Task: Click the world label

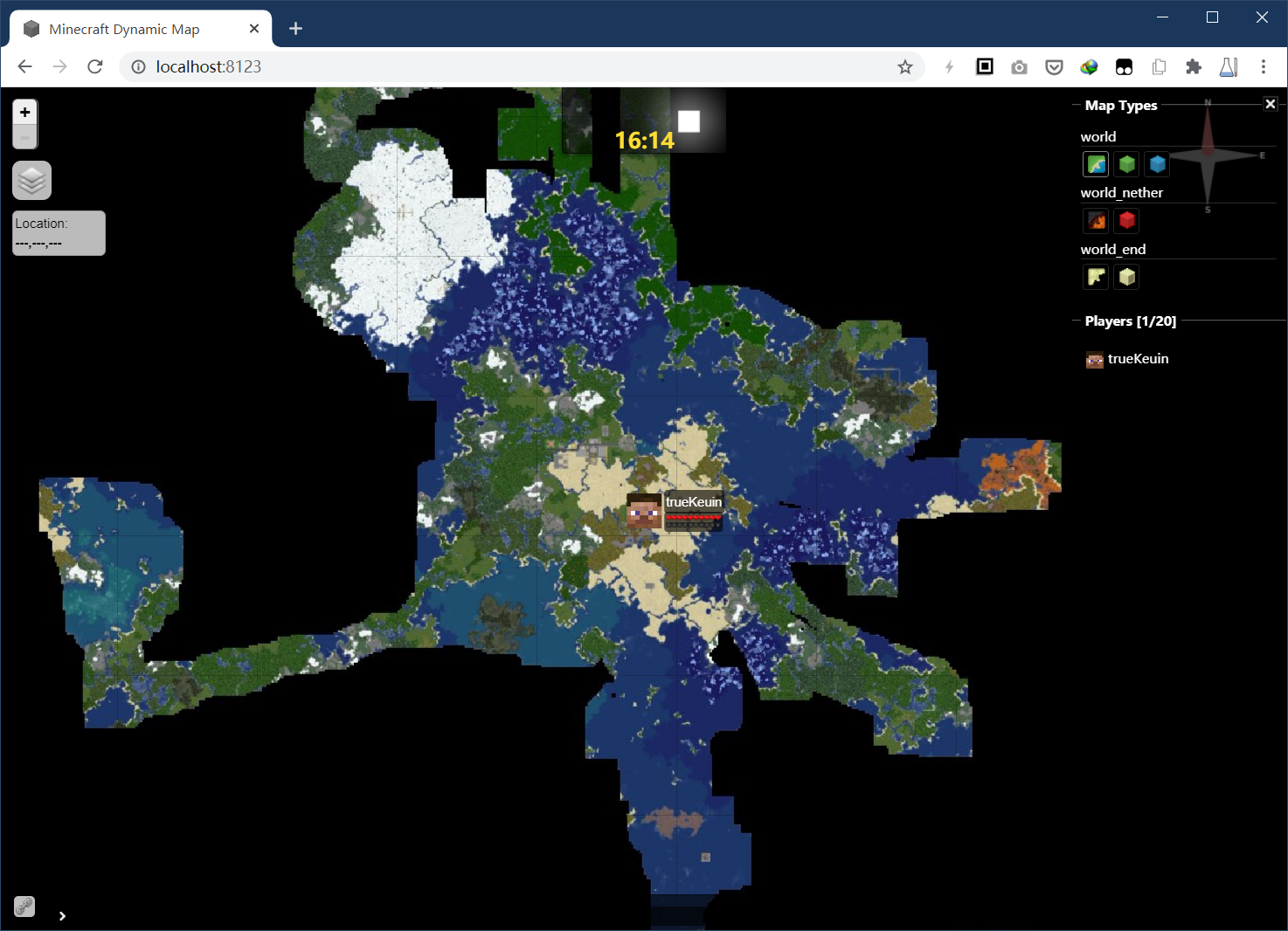Action: (x=1098, y=137)
